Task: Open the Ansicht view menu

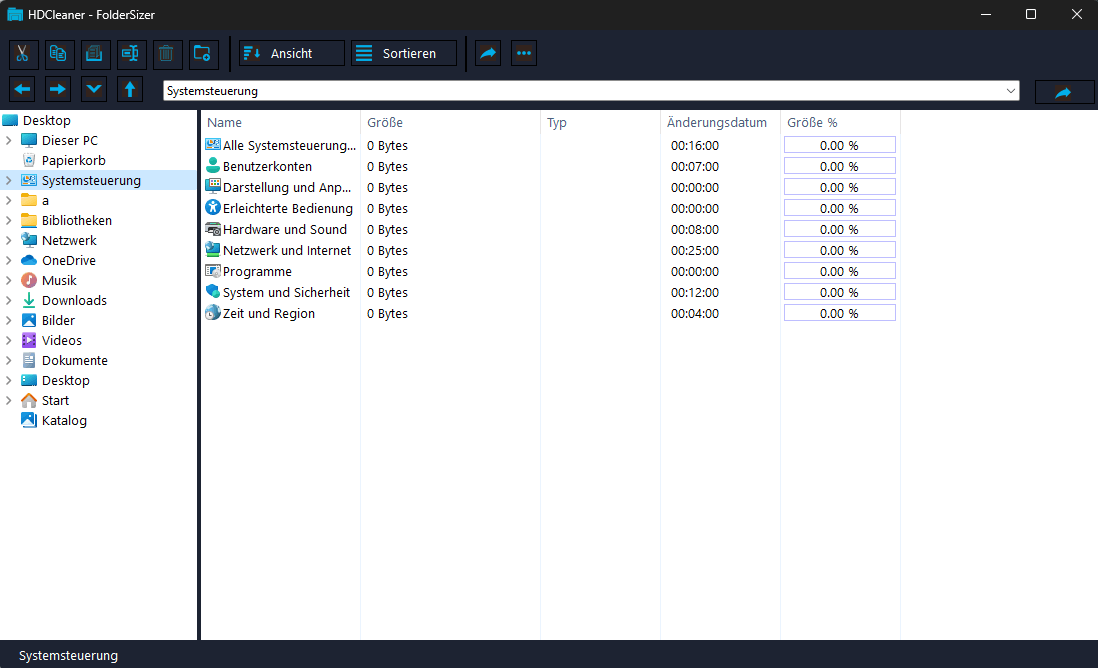Action: [x=291, y=53]
